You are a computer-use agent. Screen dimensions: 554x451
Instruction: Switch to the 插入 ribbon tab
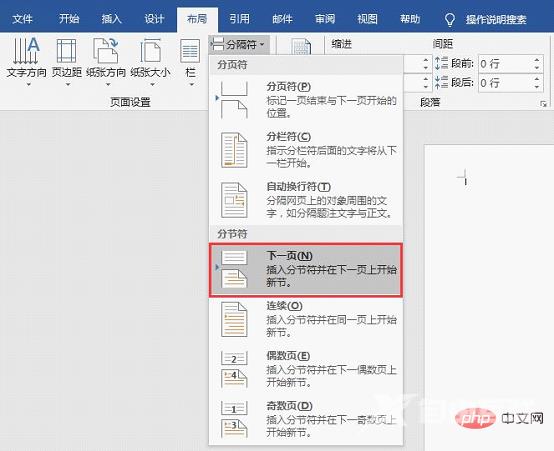coord(112,19)
